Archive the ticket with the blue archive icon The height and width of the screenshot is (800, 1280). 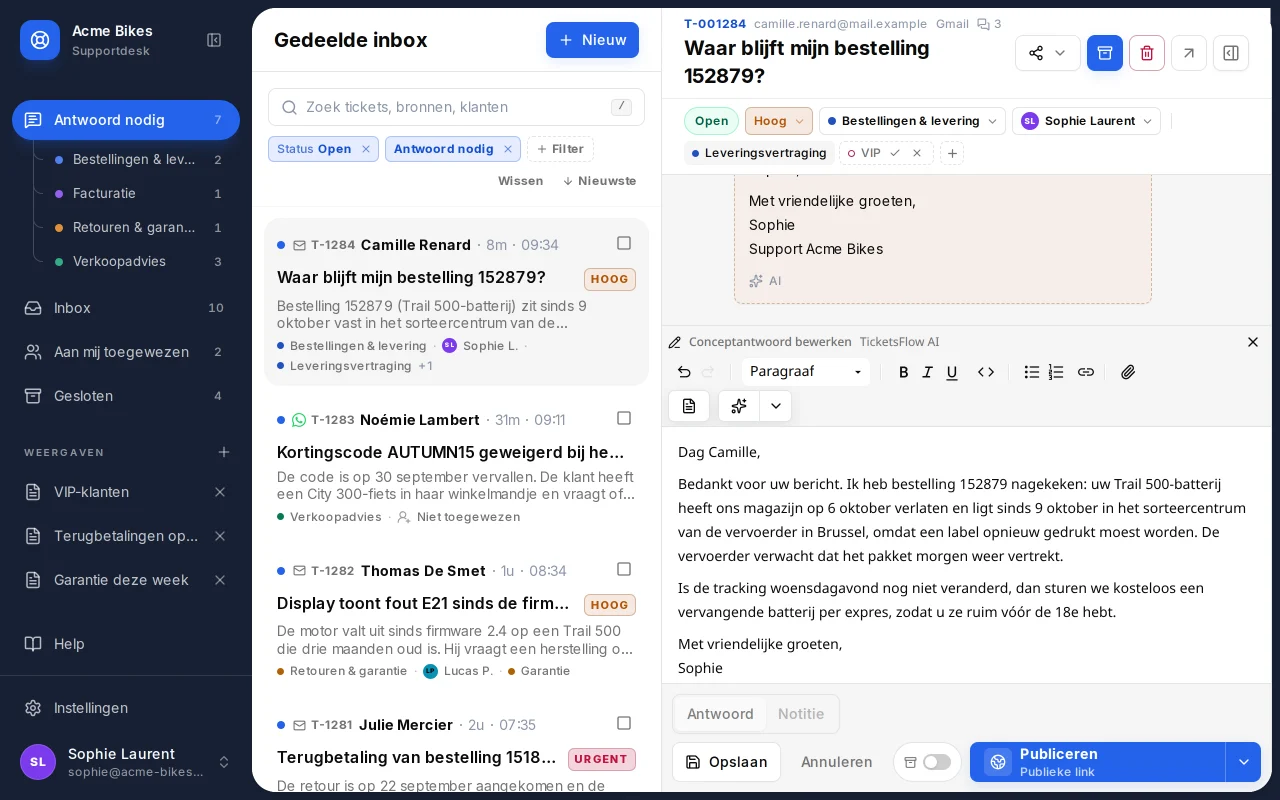[1105, 53]
